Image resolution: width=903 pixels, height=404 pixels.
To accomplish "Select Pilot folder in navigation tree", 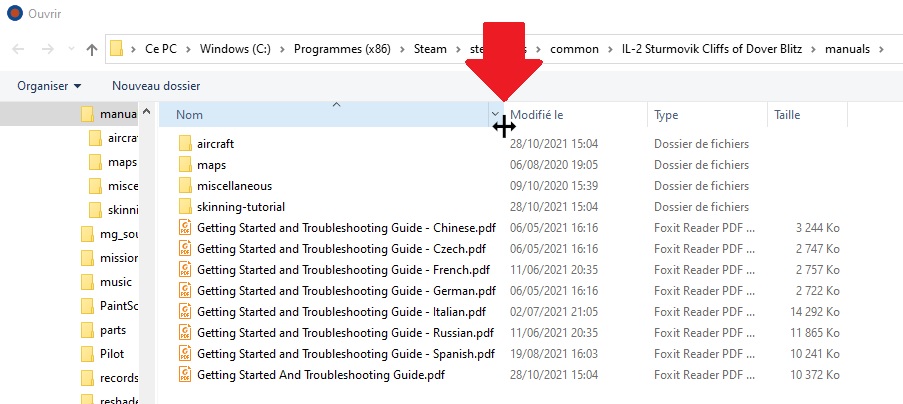I will (x=103, y=353).
